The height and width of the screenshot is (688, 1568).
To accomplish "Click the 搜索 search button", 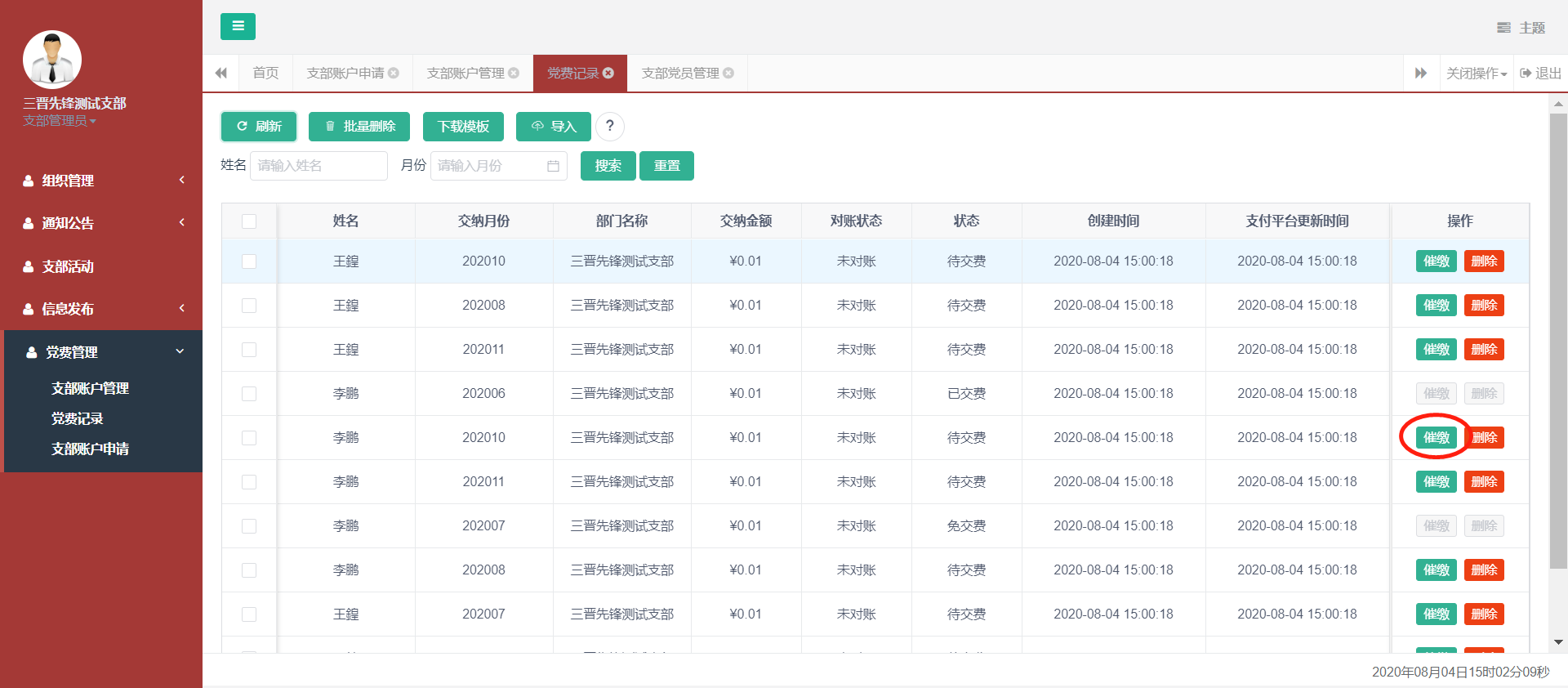I will (x=608, y=166).
